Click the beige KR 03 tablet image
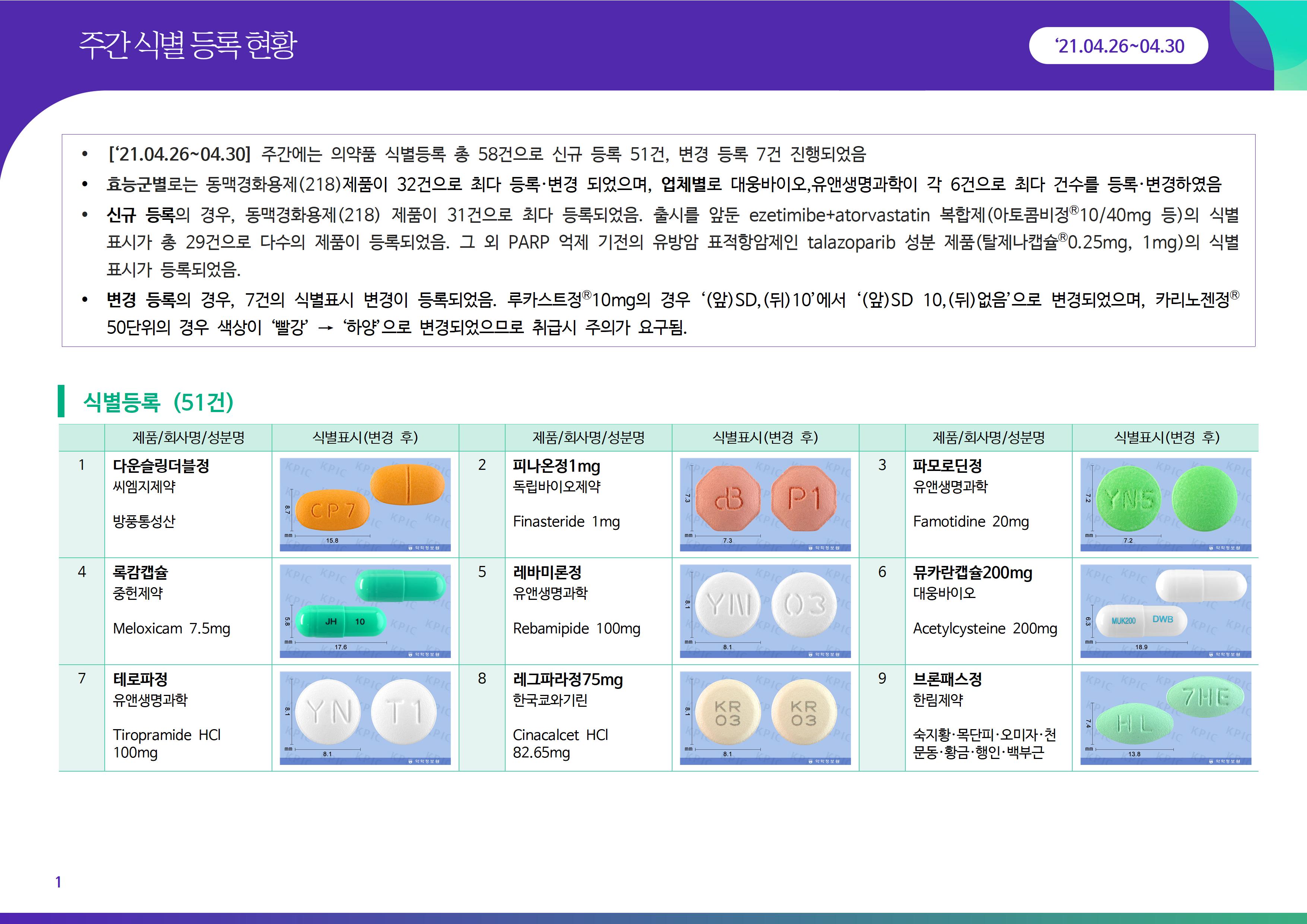Image resolution: width=1307 pixels, height=924 pixels. [765, 717]
